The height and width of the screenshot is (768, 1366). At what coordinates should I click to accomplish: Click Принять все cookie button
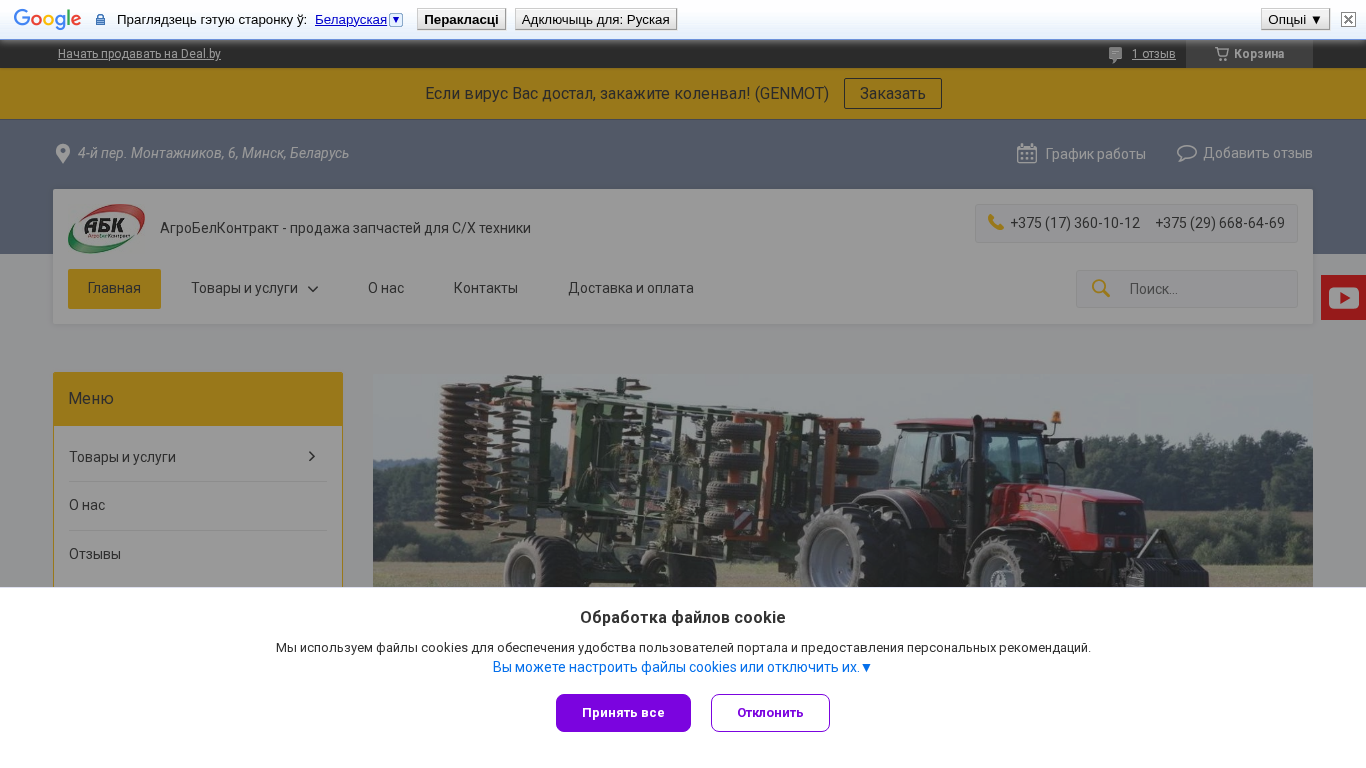[623, 713]
